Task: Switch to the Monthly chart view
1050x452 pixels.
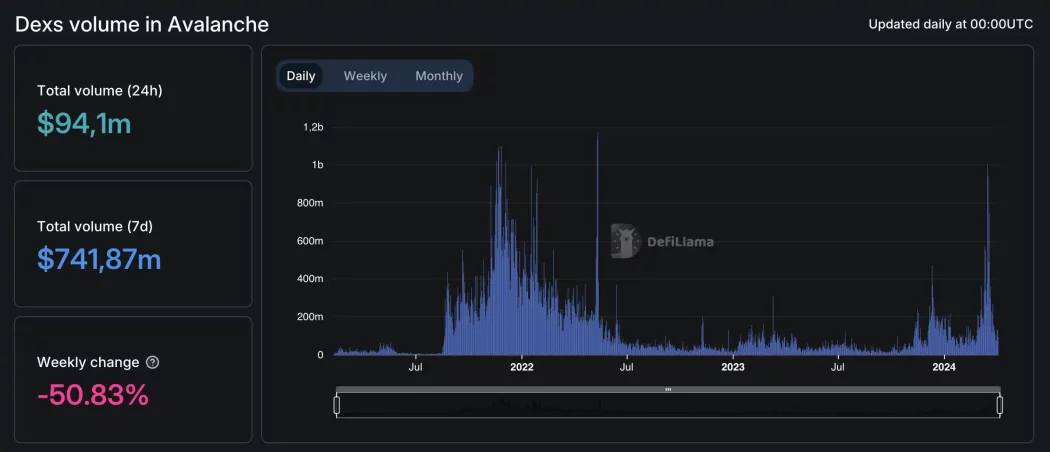Action: tap(439, 76)
